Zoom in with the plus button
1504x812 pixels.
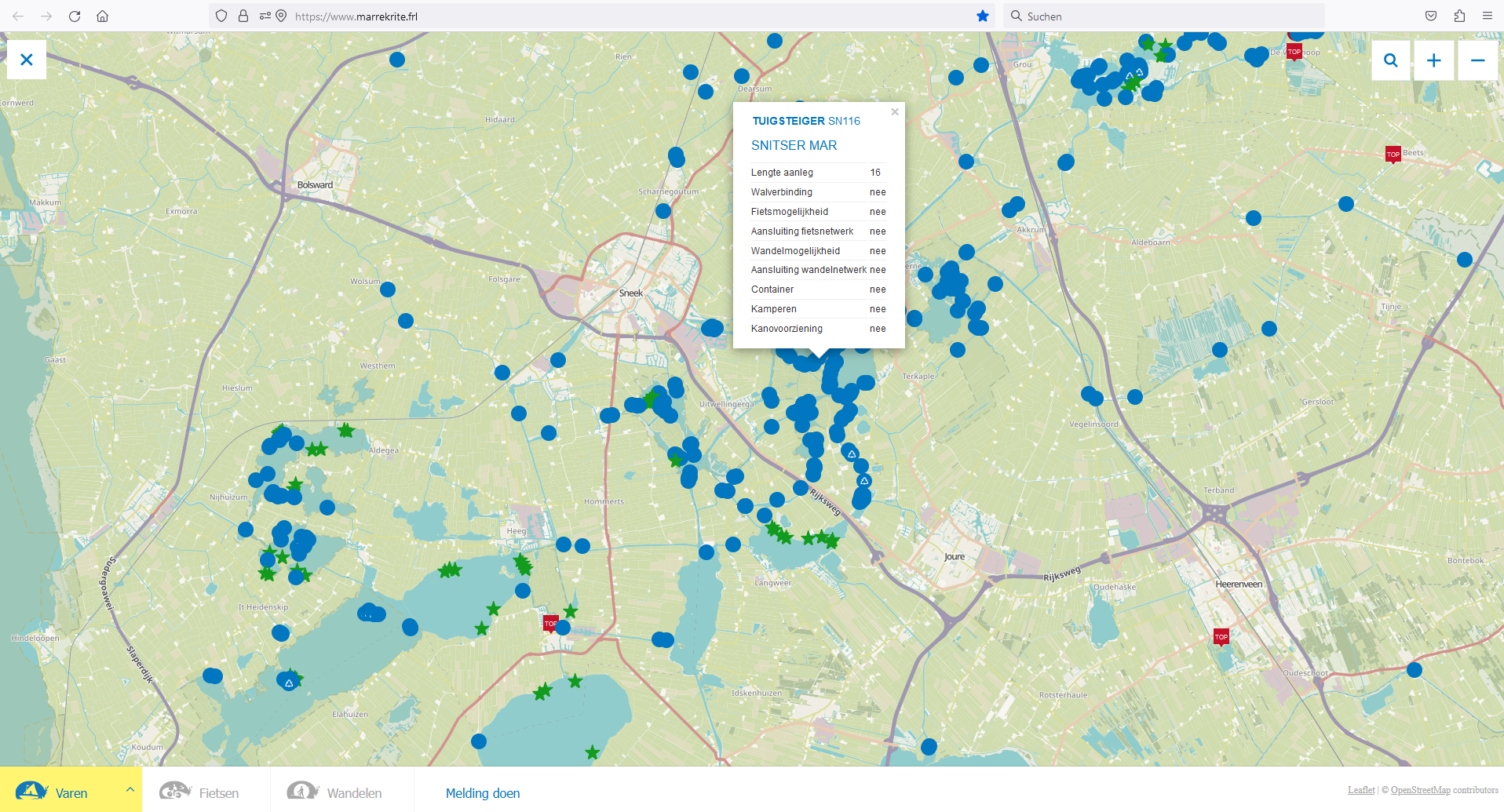[1433, 60]
